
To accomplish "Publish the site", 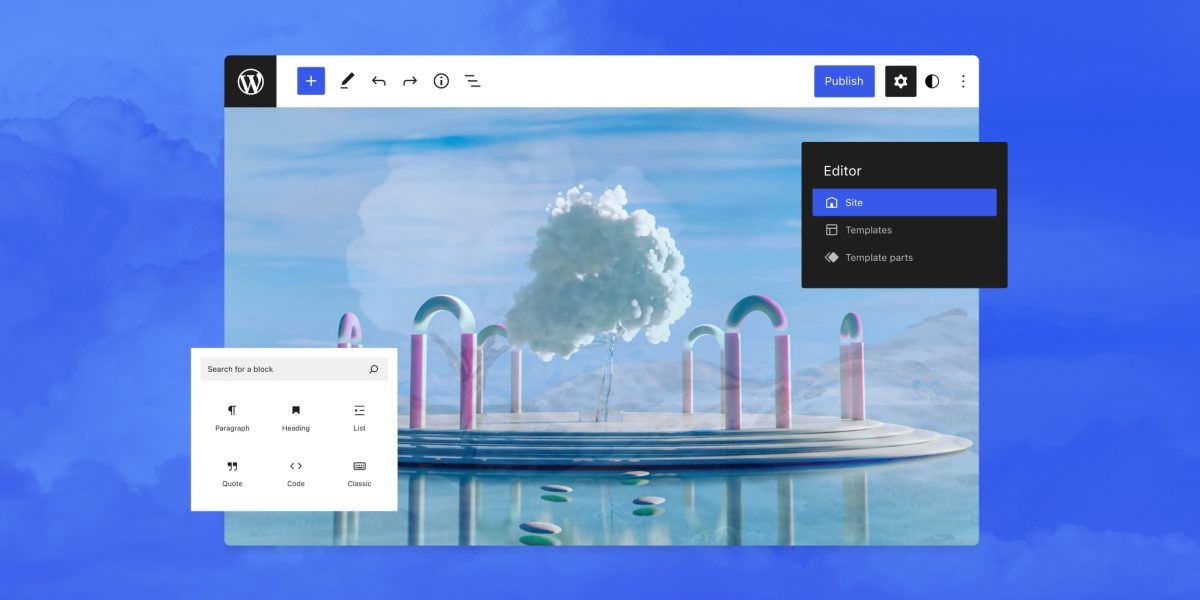I will [844, 81].
